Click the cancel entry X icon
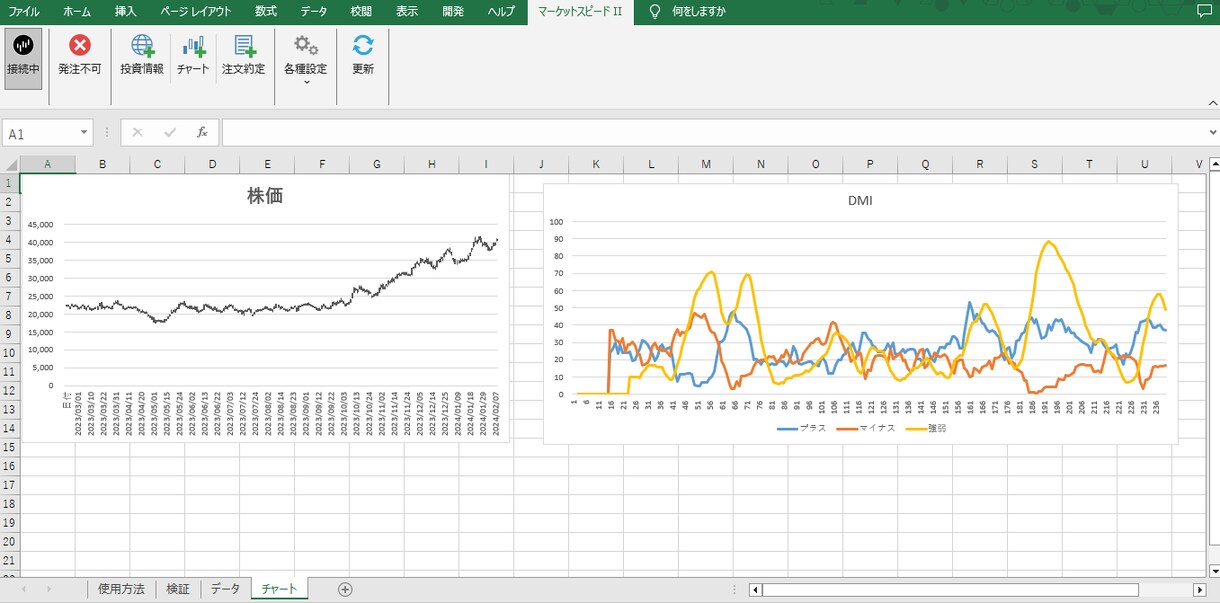The height and width of the screenshot is (603, 1220). pyautogui.click(x=137, y=132)
